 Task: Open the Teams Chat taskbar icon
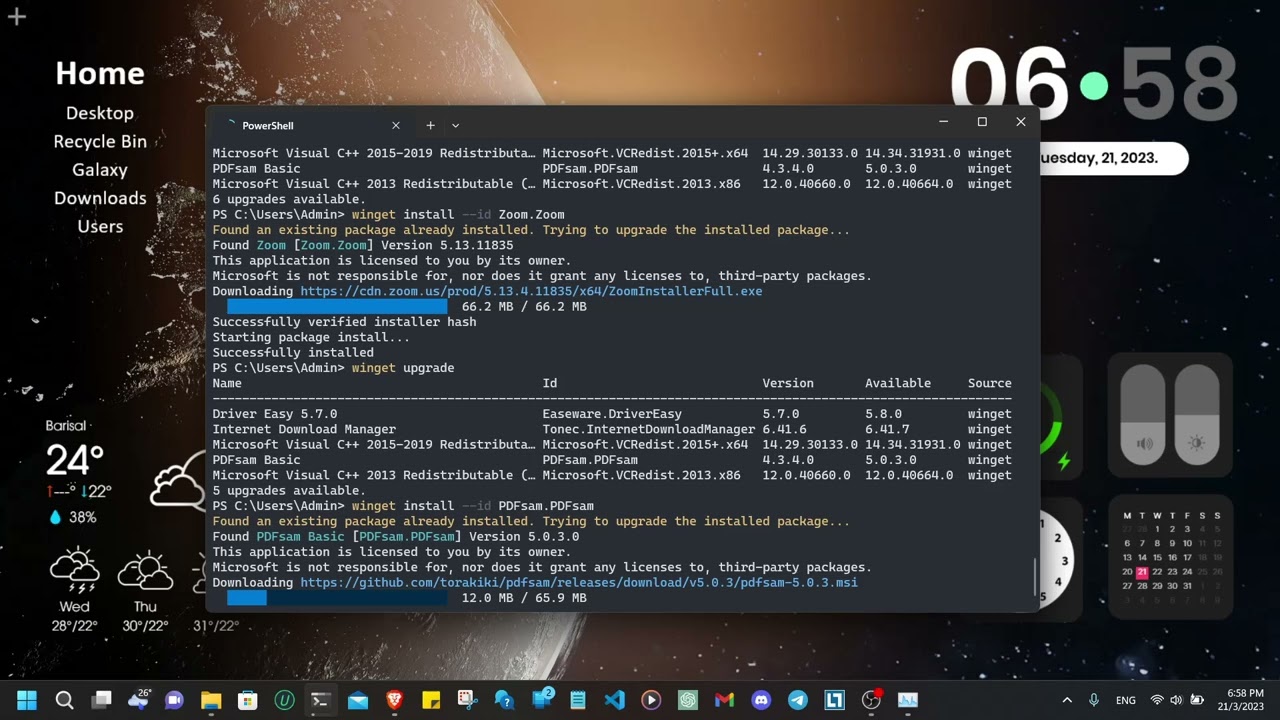click(174, 700)
